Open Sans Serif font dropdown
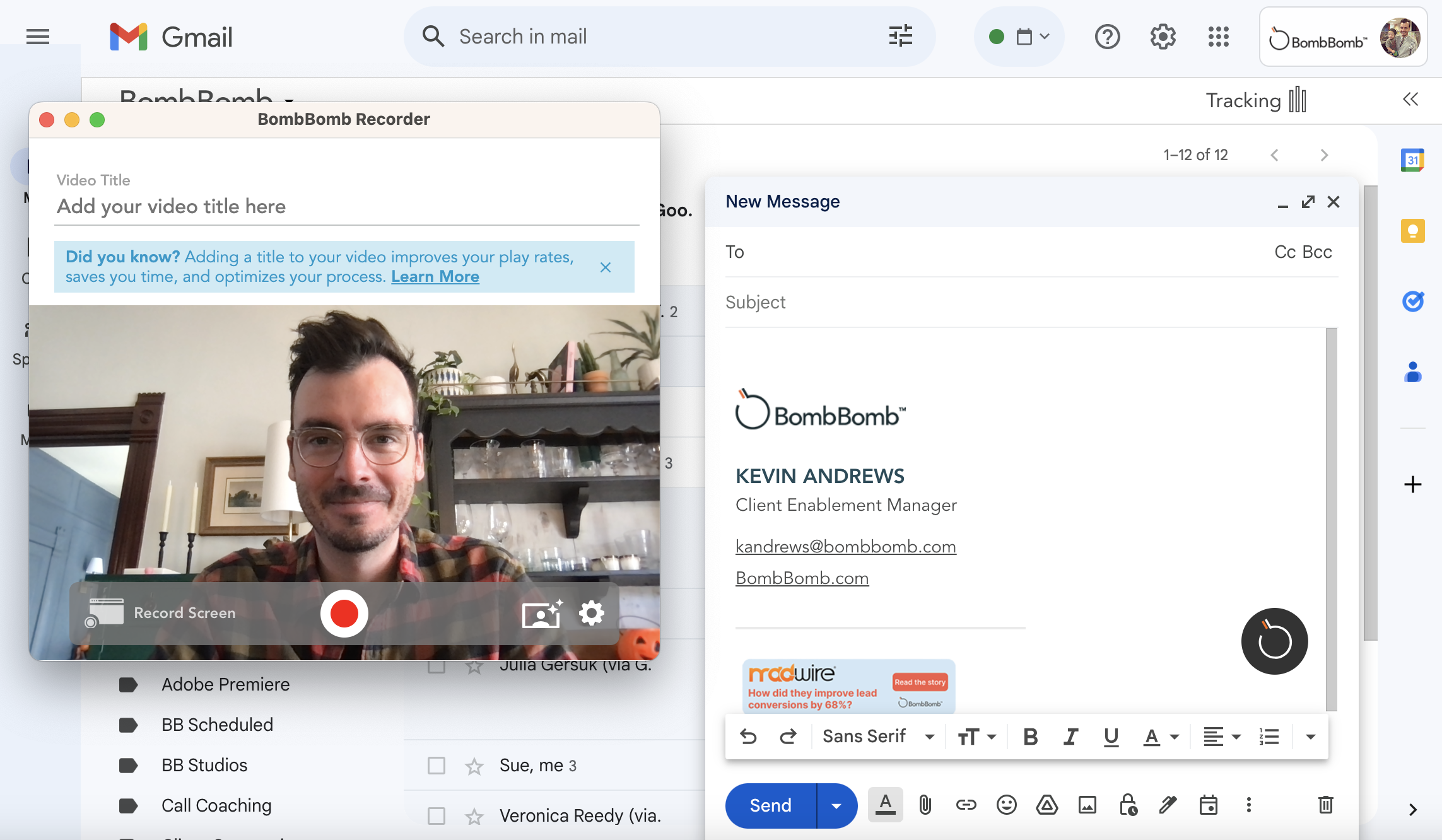 coord(878,737)
